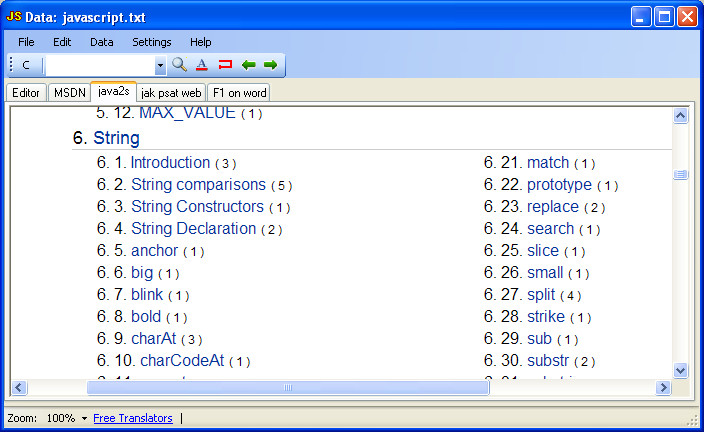Click the red bracket marker icon
The image size is (704, 432).
click(225, 65)
